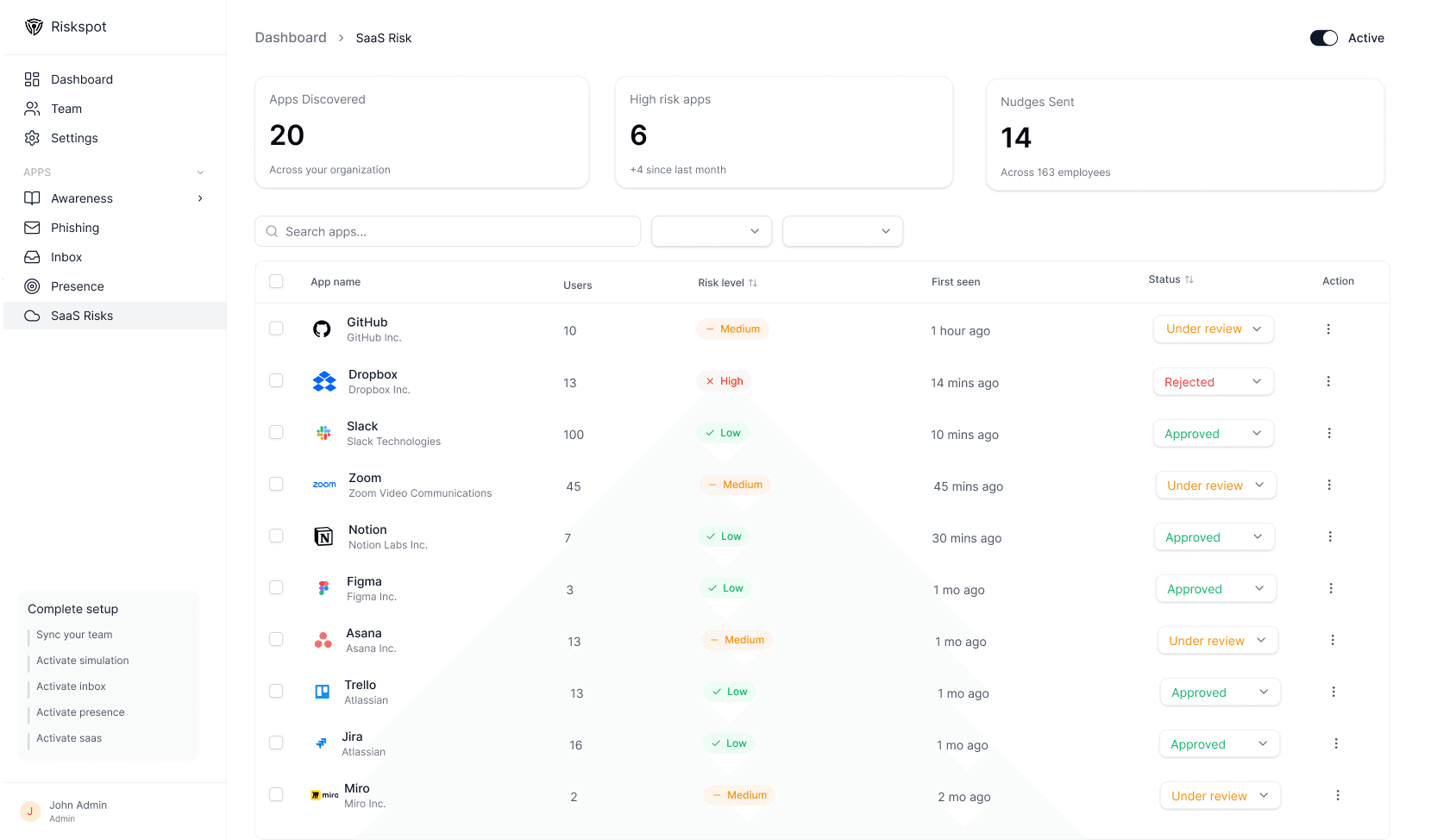The image size is (1431, 840).
Task: Click the Notion app logo icon
Action: coord(323,536)
